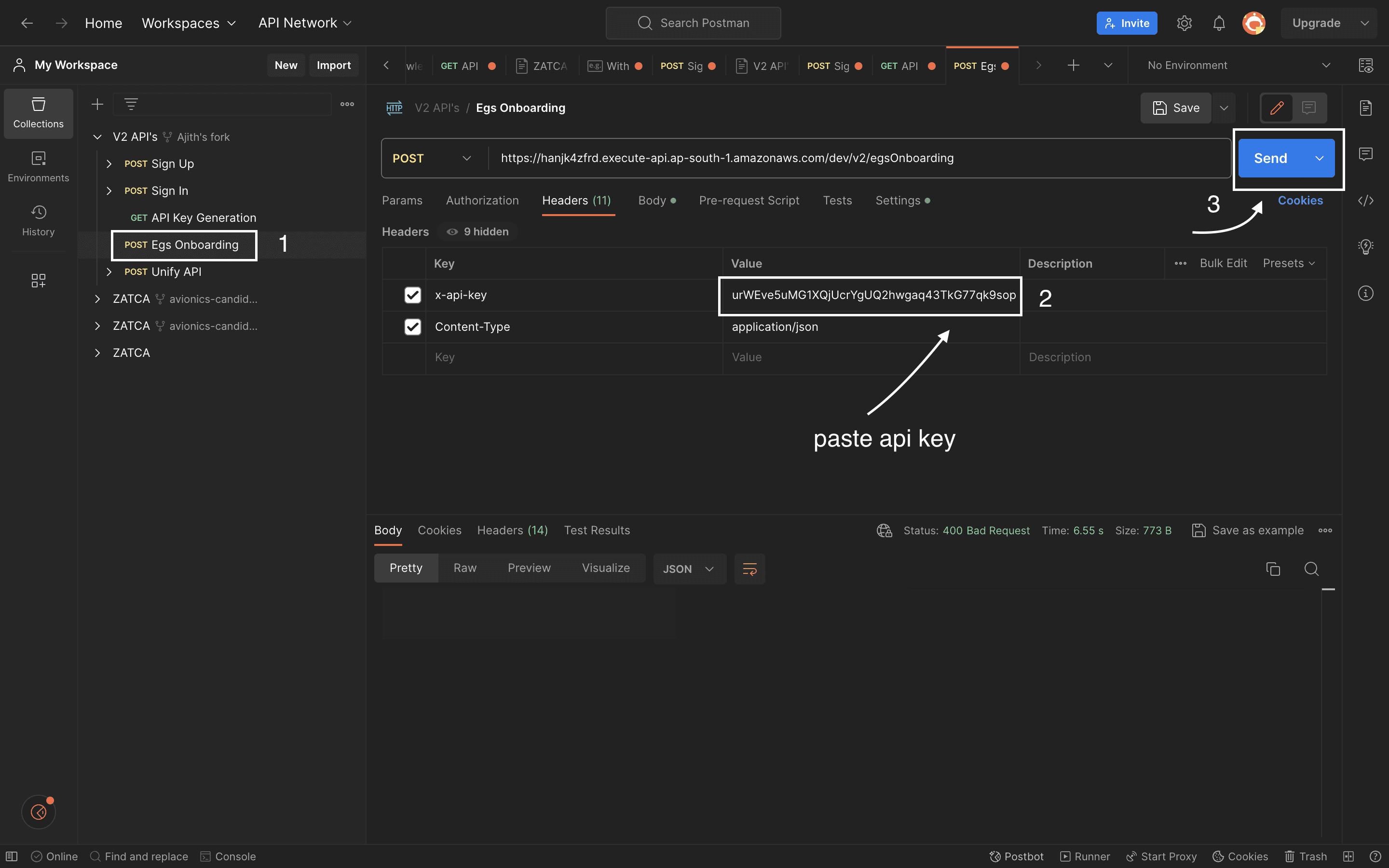
Task: Switch to the Raw response view
Action: 465,568
